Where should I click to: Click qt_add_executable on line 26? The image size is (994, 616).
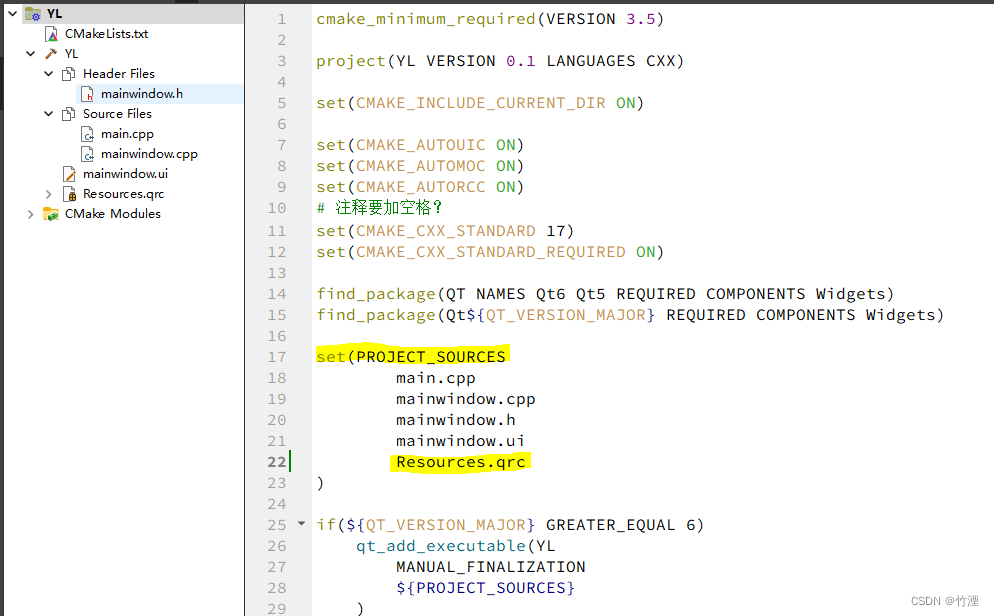tap(441, 546)
